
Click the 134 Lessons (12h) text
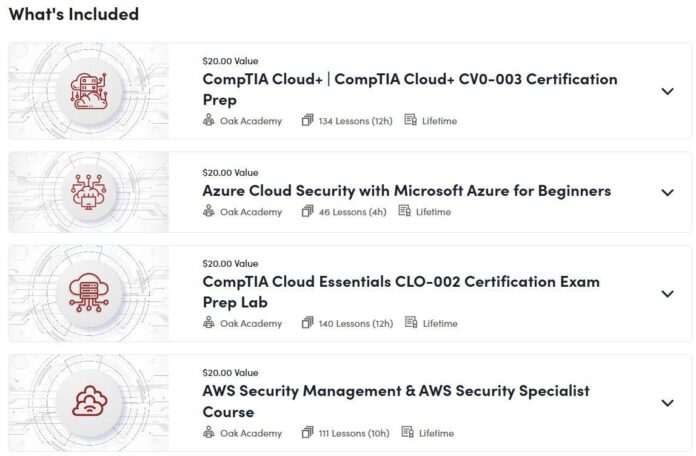[x=356, y=121]
